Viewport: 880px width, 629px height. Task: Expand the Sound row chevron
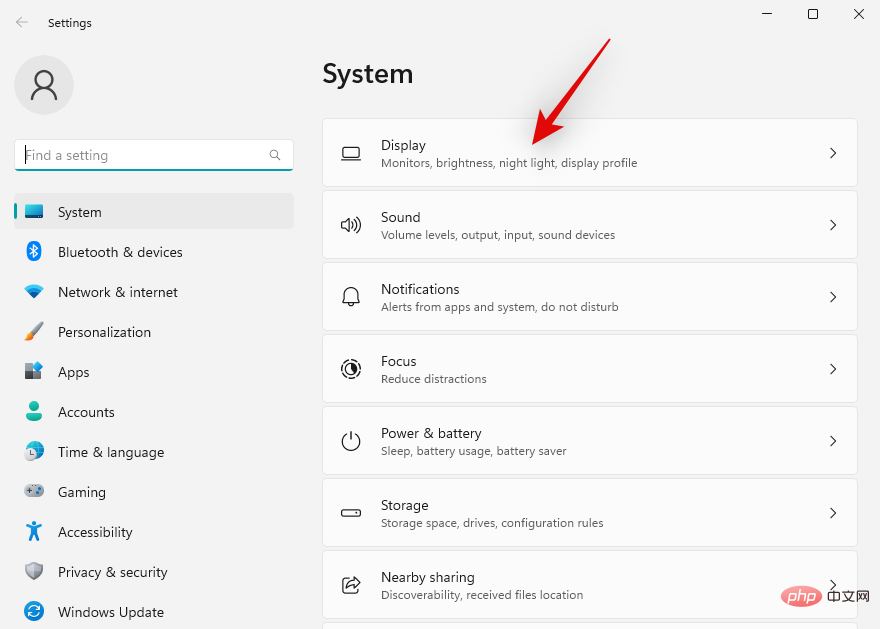click(833, 224)
